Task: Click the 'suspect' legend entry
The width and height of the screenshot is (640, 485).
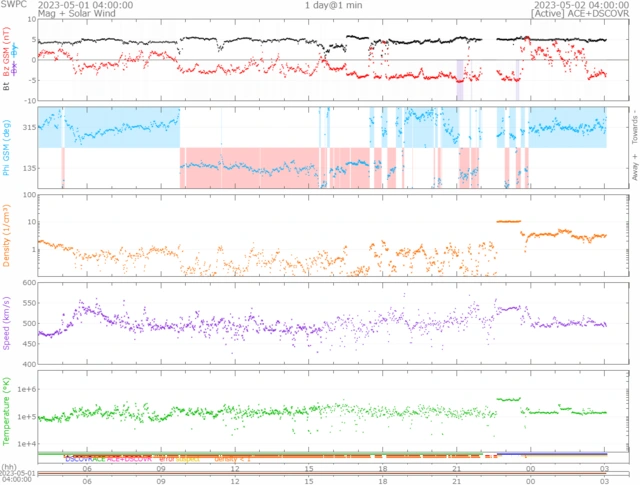Action: pyautogui.click(x=188, y=459)
